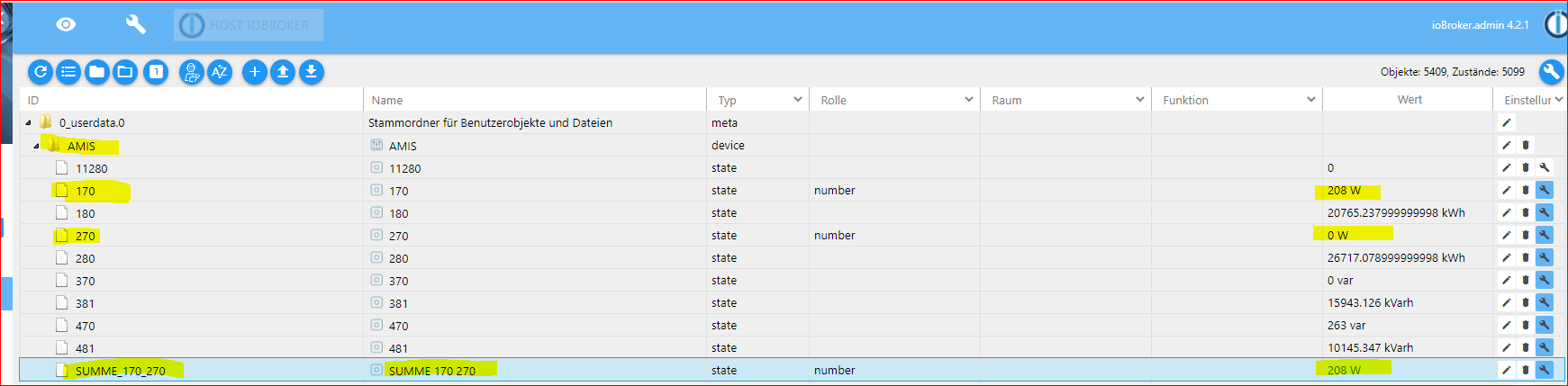Toggle the eye visibility icon in the header
This screenshot has height=386, width=1568.
66,24
